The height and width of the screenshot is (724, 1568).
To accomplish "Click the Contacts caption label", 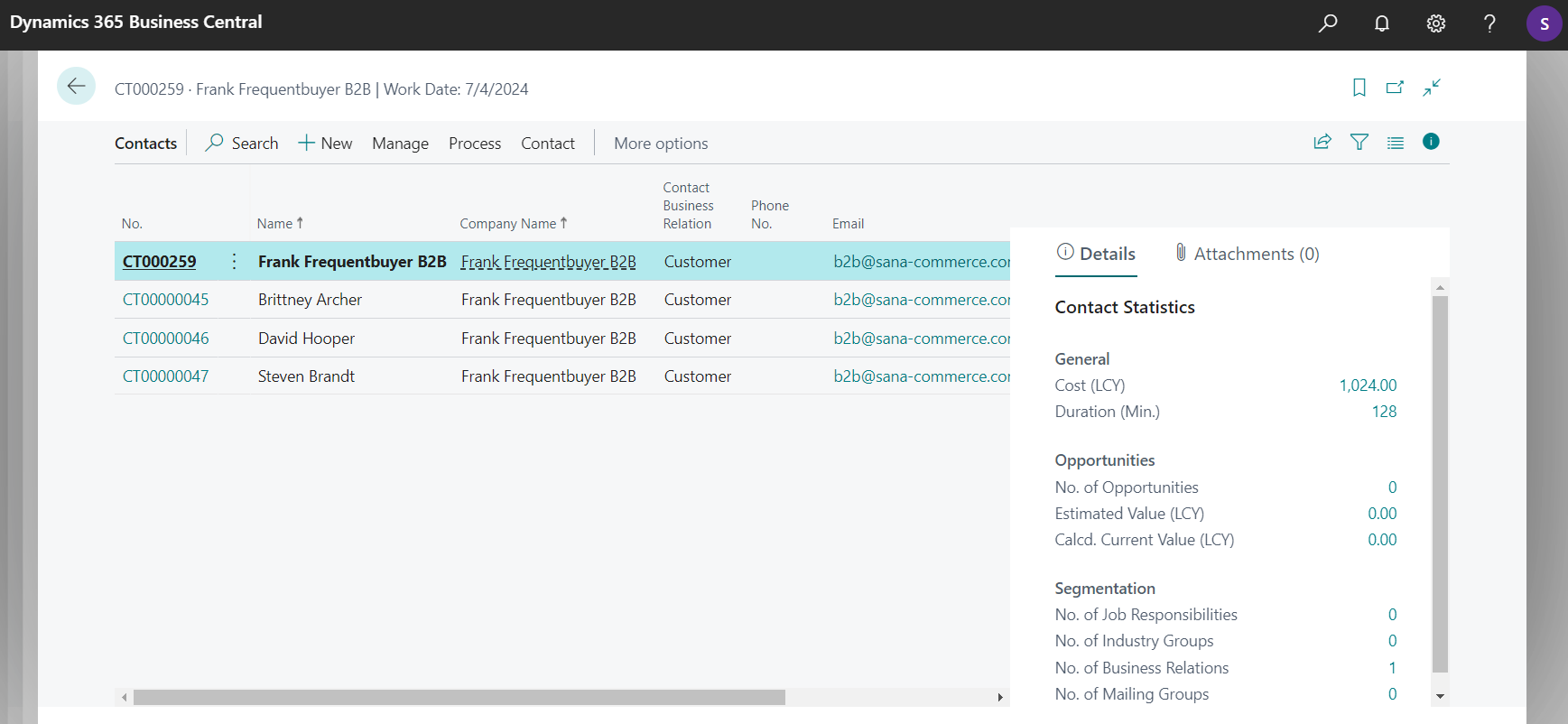I will pyautogui.click(x=145, y=144).
